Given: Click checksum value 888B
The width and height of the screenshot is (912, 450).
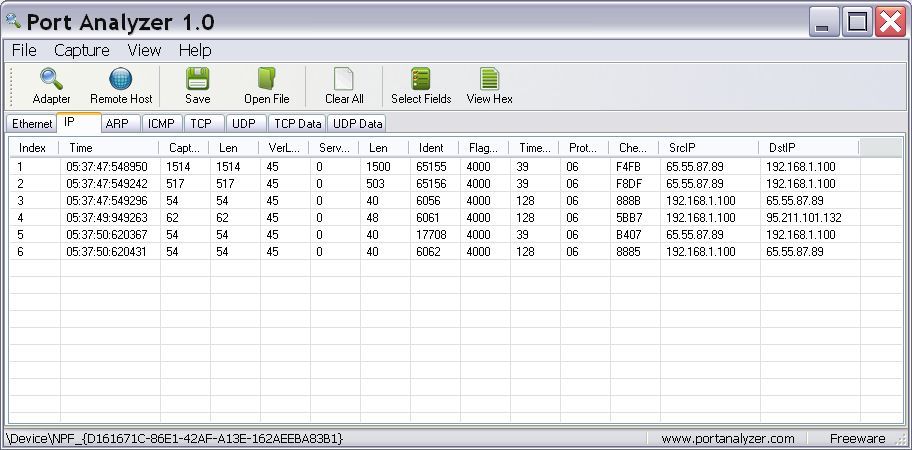Looking at the screenshot, I should point(628,201).
